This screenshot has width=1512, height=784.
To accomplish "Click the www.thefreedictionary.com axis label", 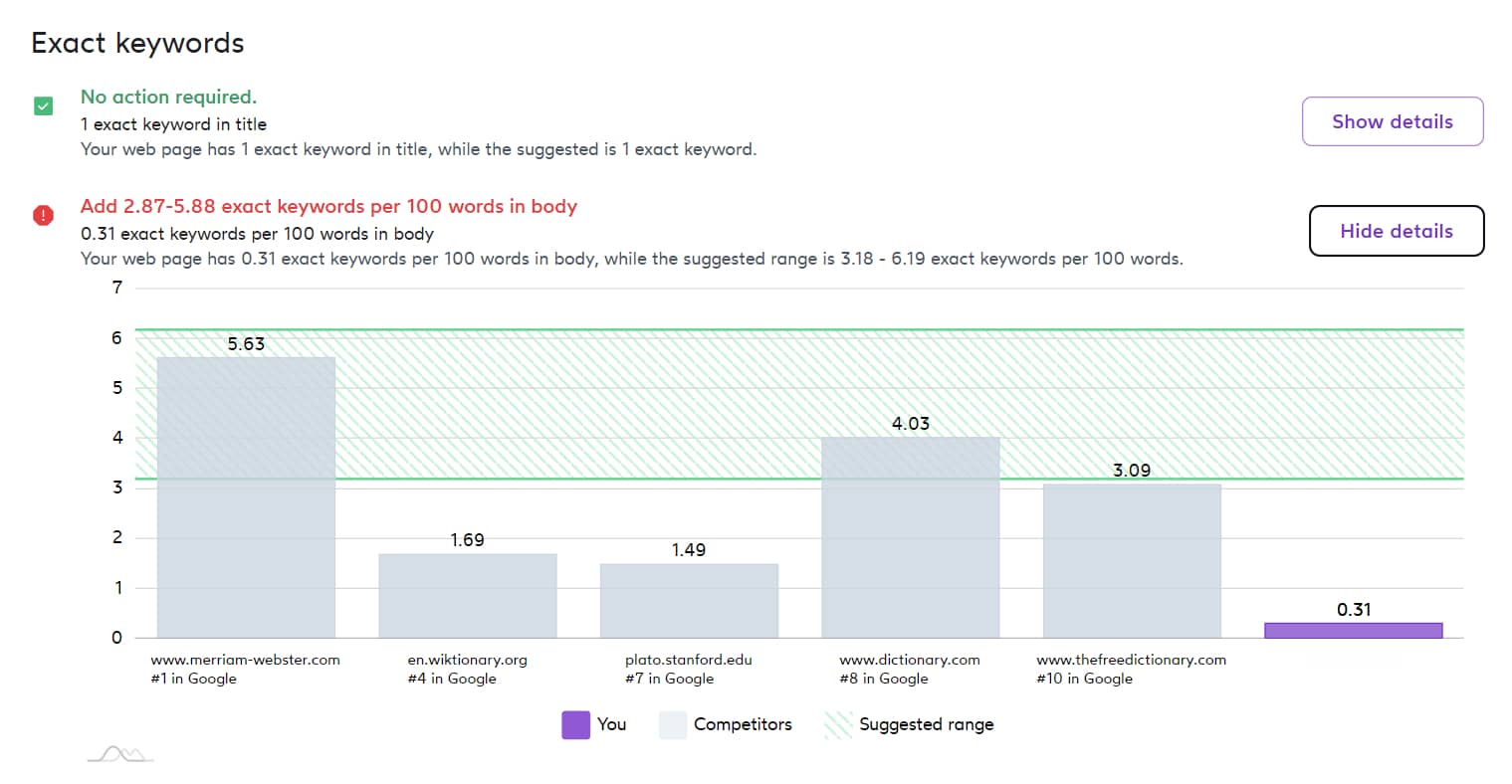I will pos(1131,660).
